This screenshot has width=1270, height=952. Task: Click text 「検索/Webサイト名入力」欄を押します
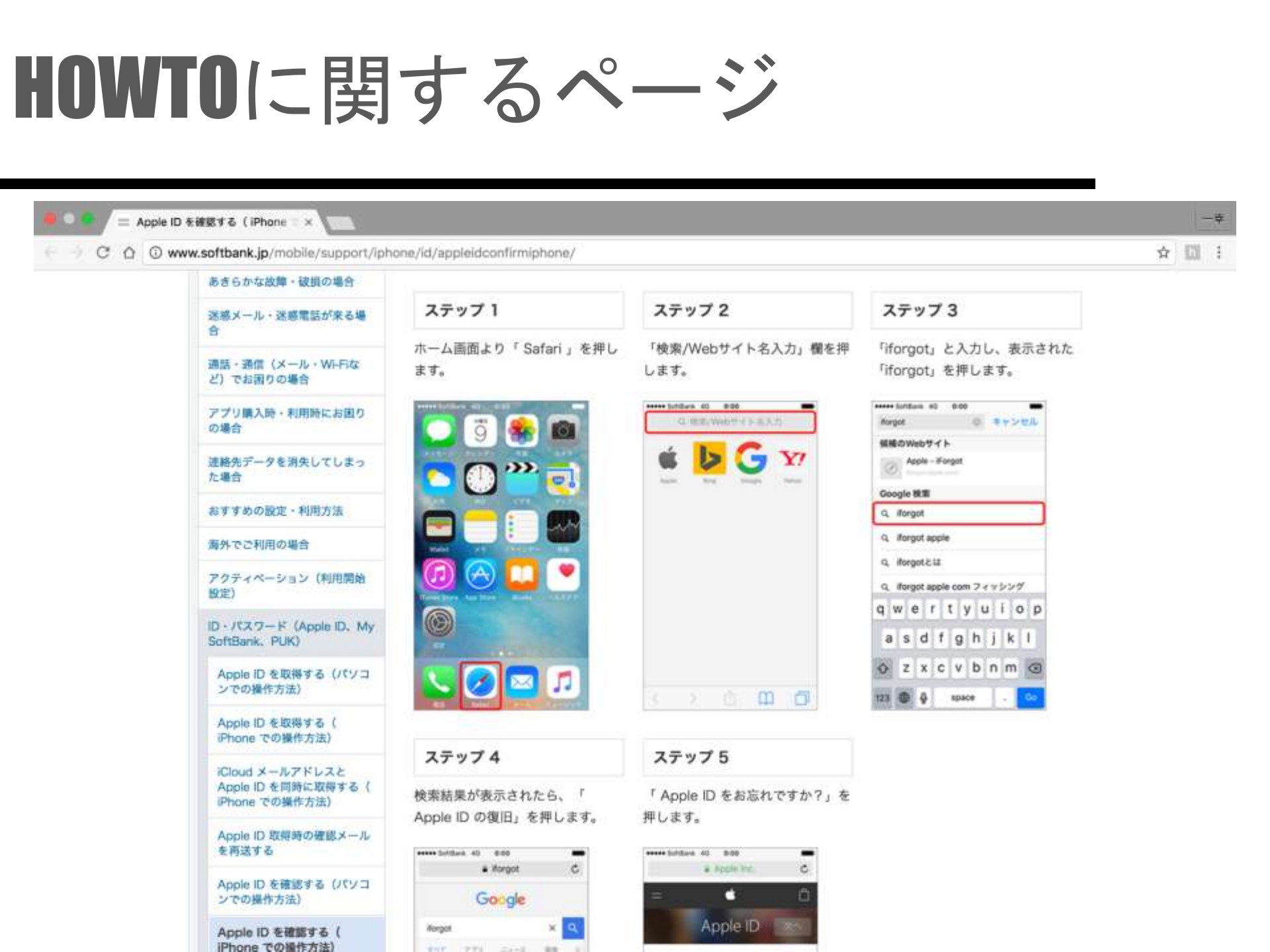tap(746, 359)
